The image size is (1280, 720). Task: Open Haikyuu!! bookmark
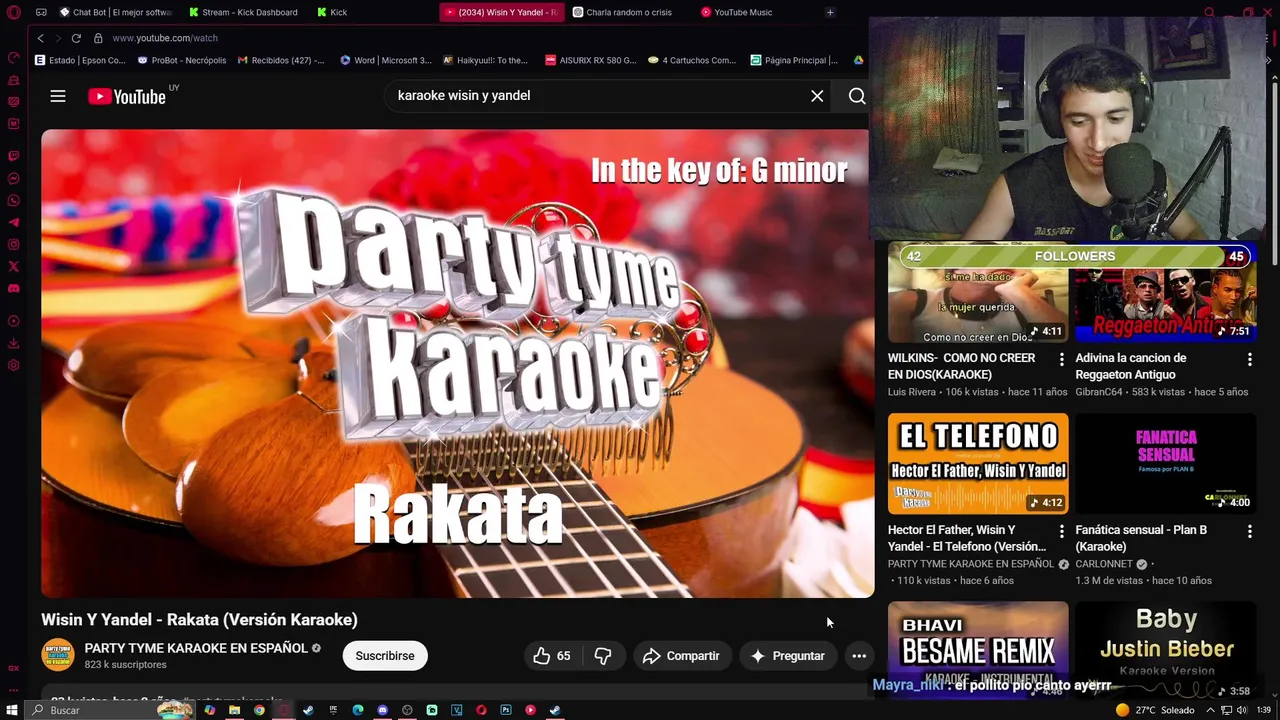[486, 60]
